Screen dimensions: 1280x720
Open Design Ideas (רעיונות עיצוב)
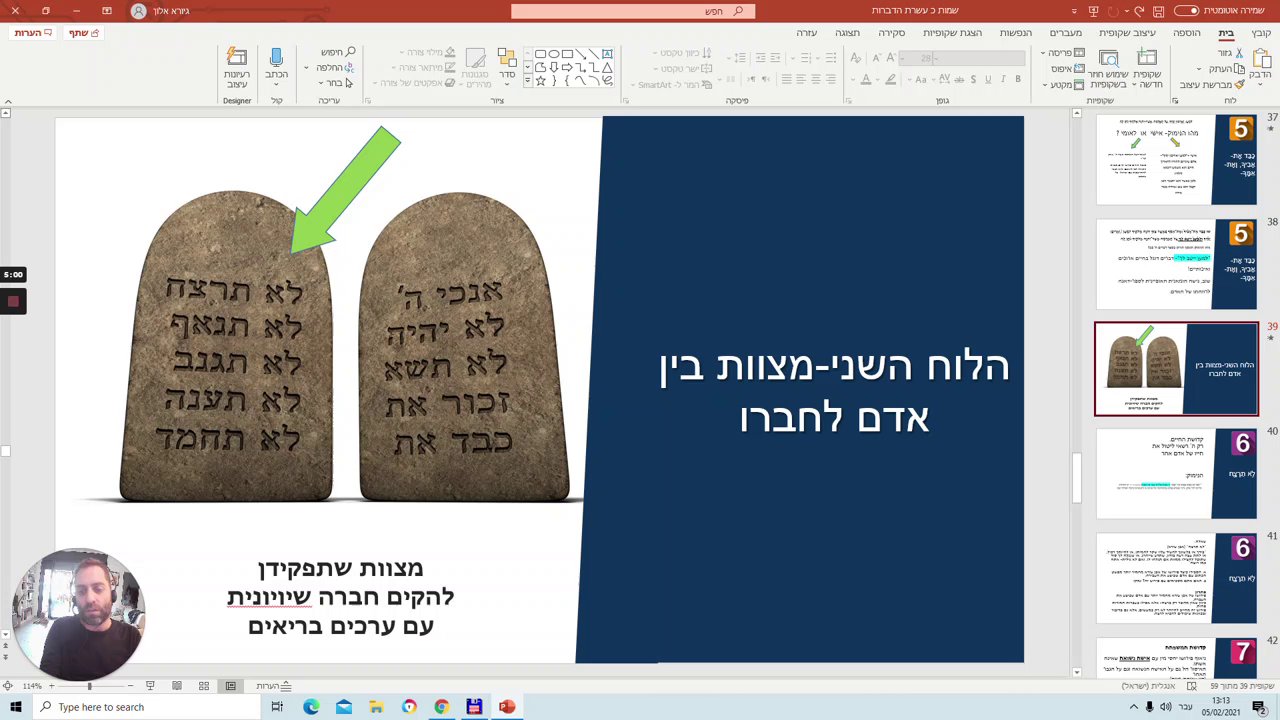click(x=237, y=65)
